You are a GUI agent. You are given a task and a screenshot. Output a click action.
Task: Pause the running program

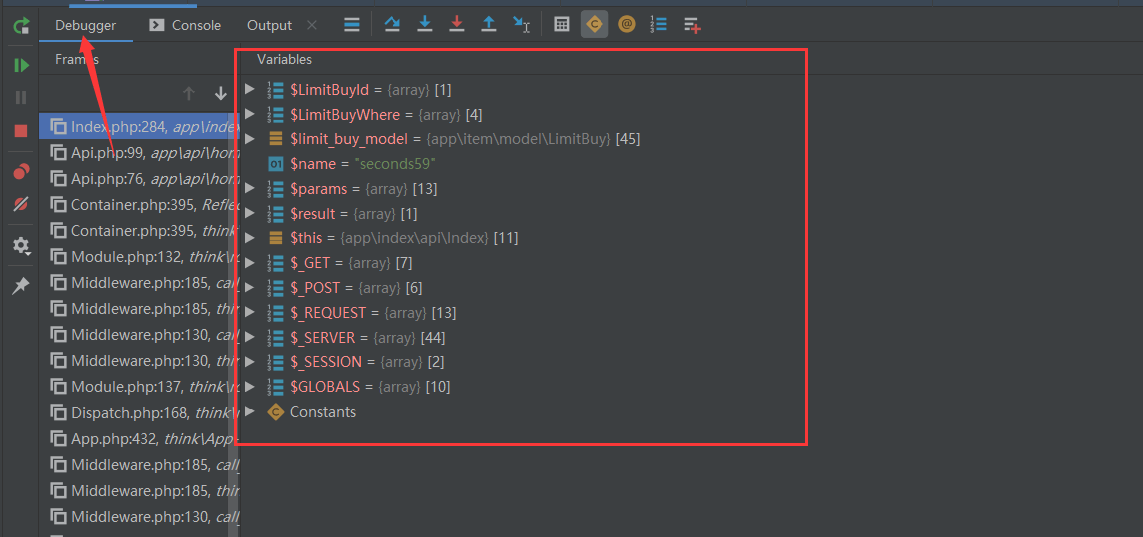point(21,98)
